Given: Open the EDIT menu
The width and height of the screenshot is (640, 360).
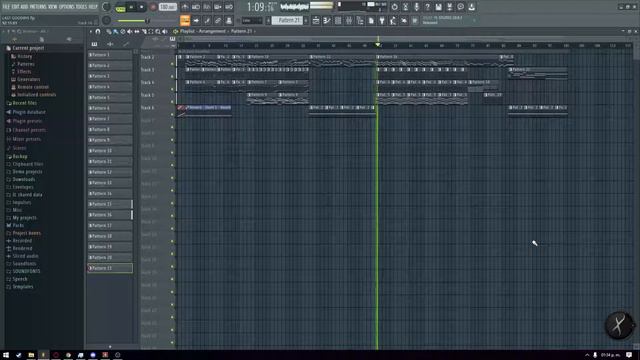Looking at the screenshot, I should click(15, 7).
